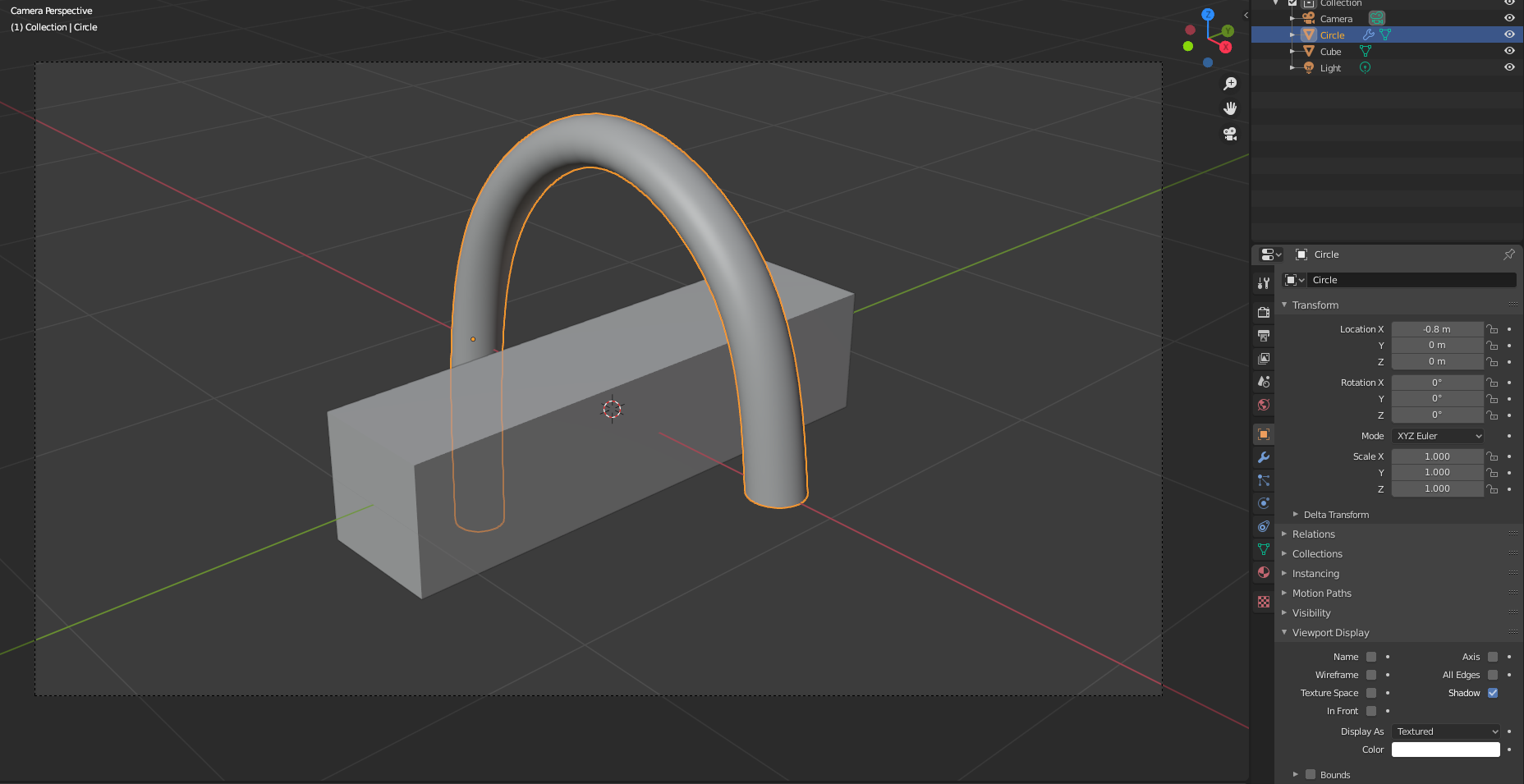Open the rotation Mode XYZ Euler dropdown
1524x784 pixels.
click(x=1438, y=436)
